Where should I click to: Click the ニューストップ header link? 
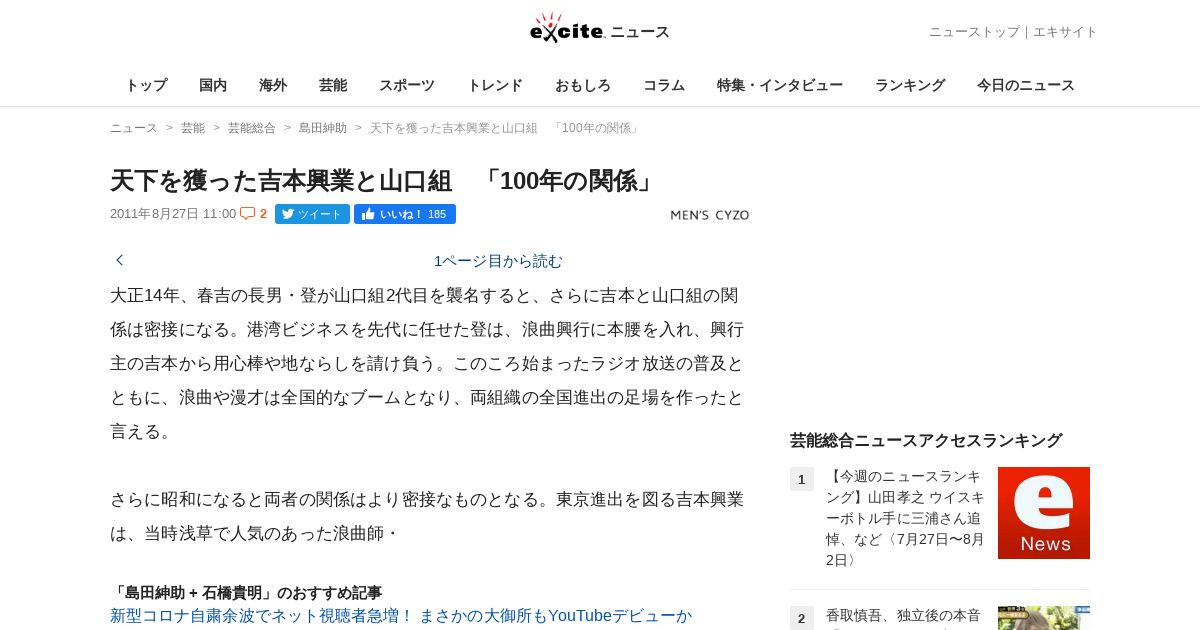pos(974,32)
